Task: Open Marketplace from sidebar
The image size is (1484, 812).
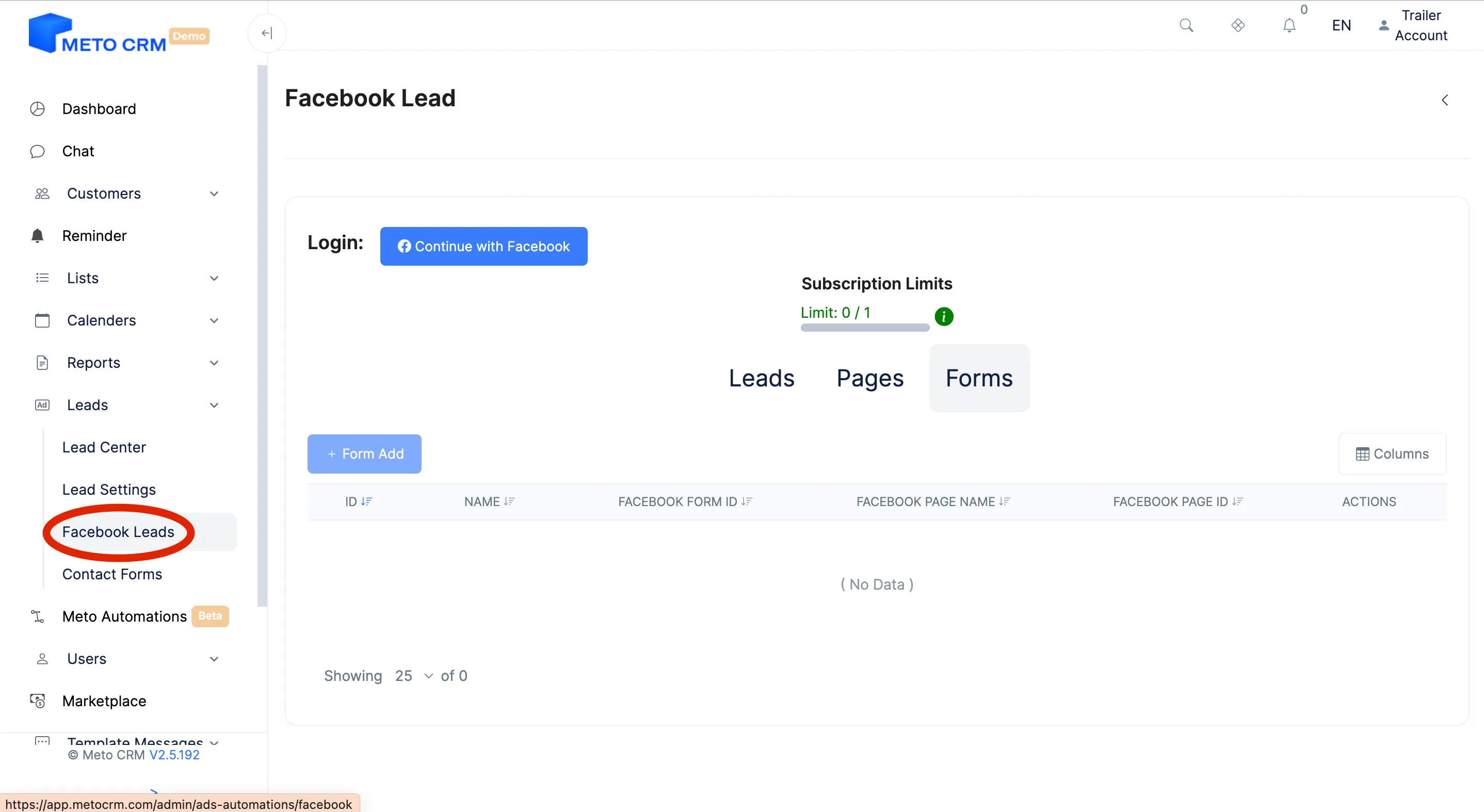Action: (x=104, y=701)
